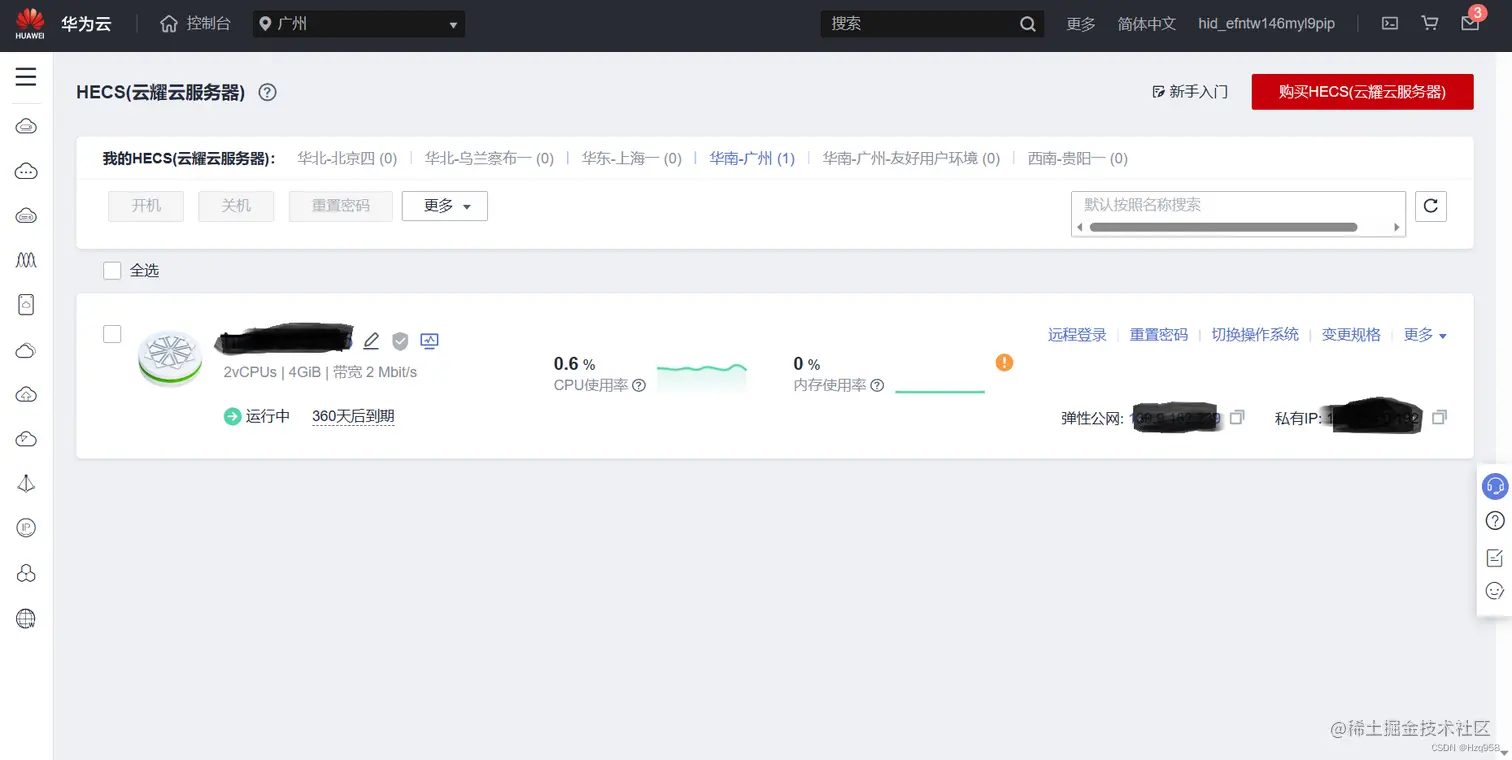Open 新手入门 guide link
1512x760 pixels.
1190,92
